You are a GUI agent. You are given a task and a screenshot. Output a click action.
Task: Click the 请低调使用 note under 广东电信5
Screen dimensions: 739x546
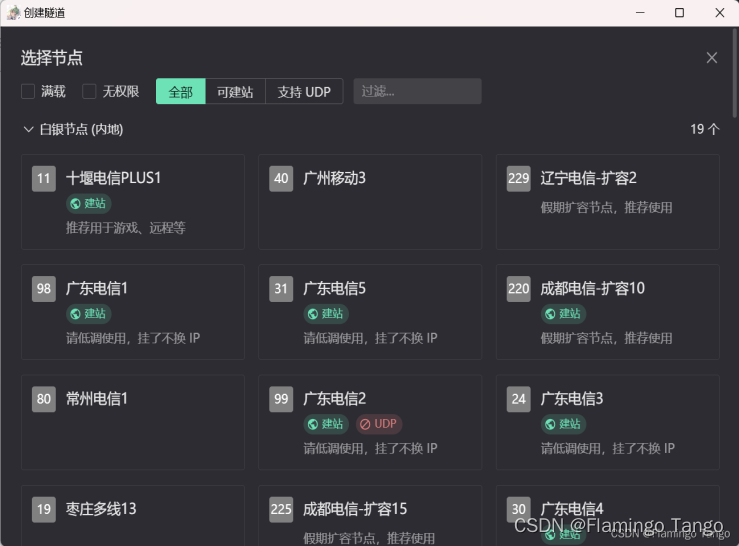[x=370, y=339]
